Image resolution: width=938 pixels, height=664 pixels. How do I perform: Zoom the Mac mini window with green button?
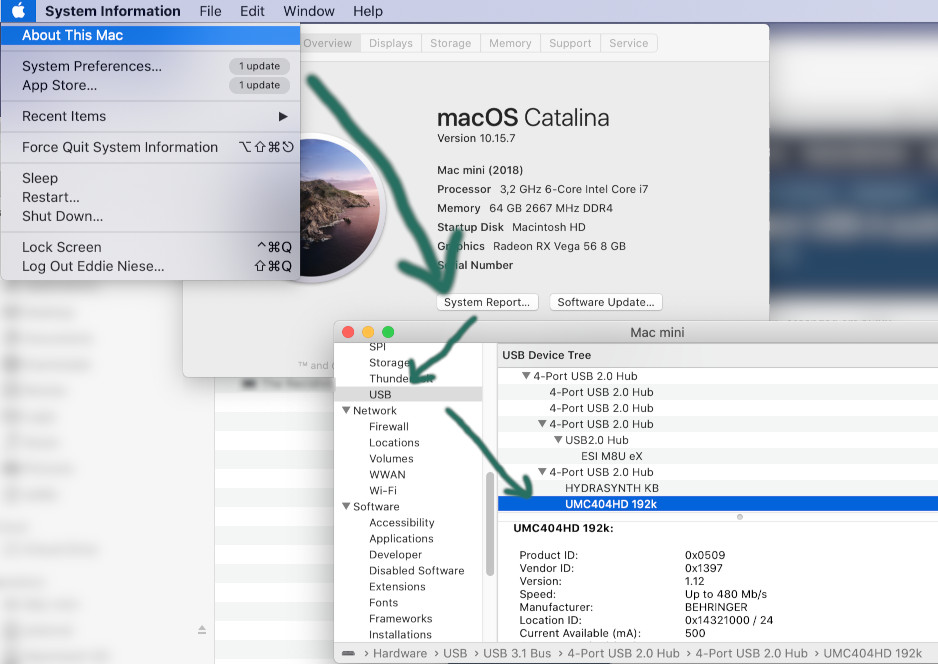pyautogui.click(x=388, y=332)
